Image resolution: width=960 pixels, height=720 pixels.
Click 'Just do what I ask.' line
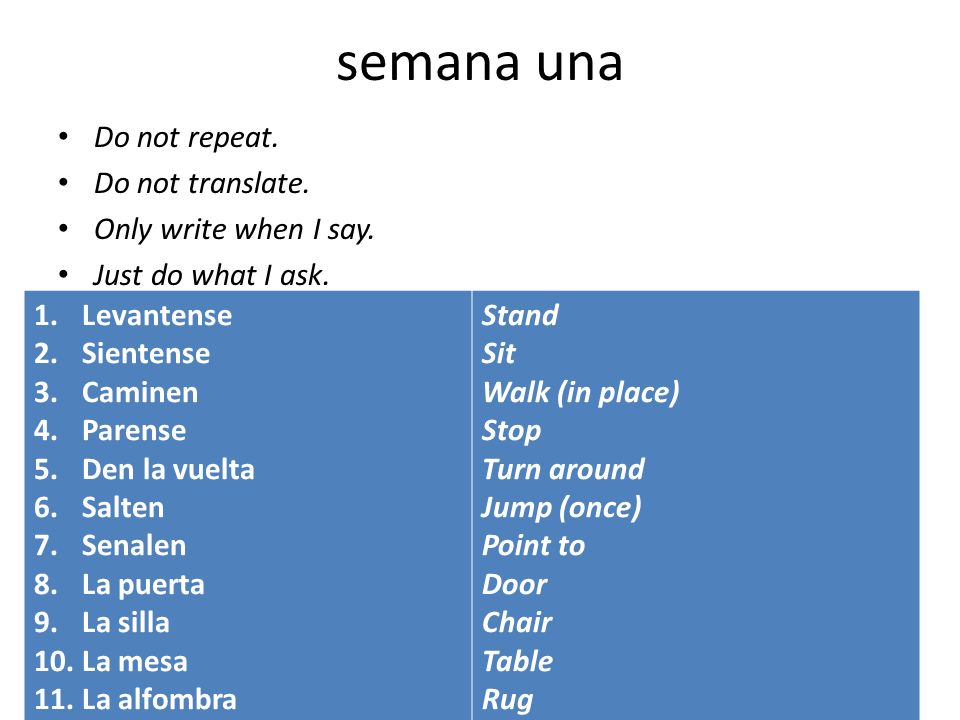click(211, 276)
